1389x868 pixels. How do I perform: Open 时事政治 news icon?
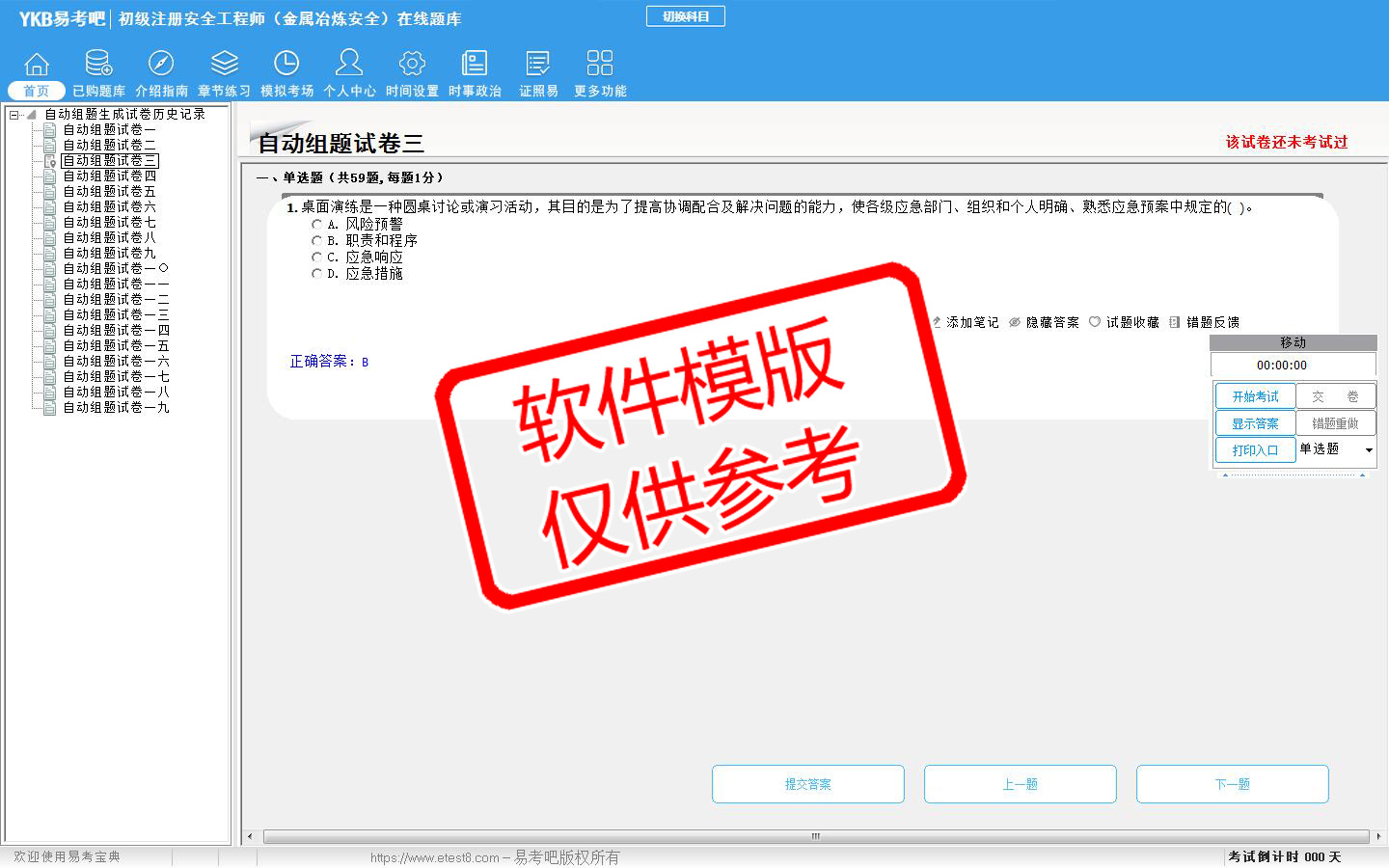click(x=475, y=64)
